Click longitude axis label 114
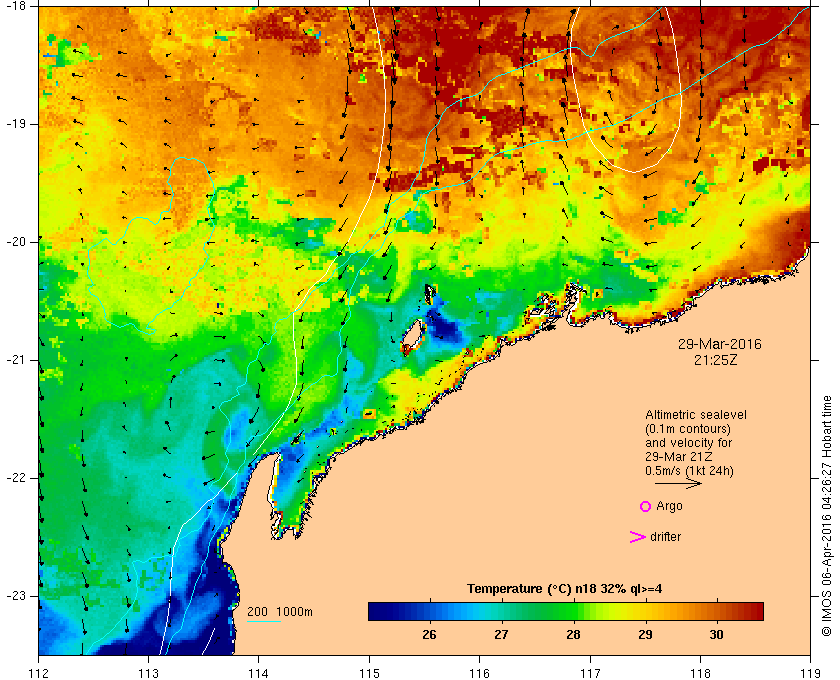The image size is (840, 680). pyautogui.click(x=259, y=674)
